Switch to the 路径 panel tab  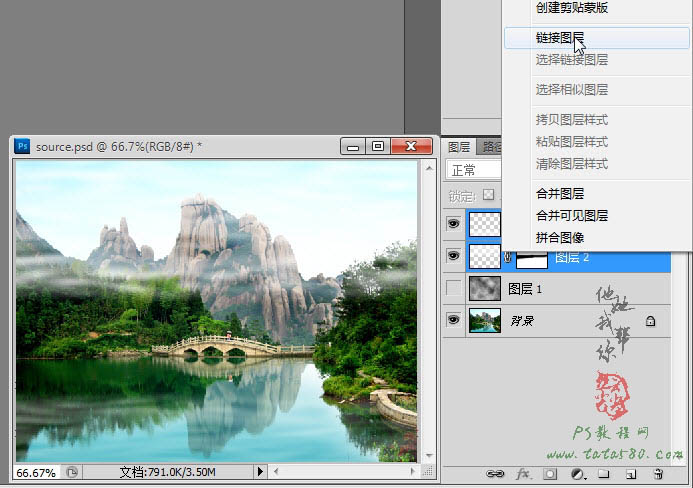pyautogui.click(x=490, y=147)
